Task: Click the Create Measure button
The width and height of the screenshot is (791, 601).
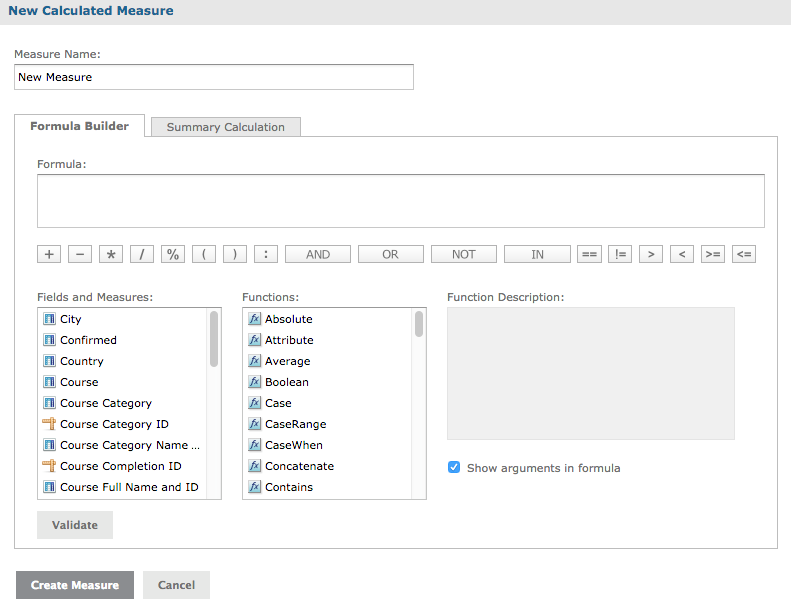Action: click(75, 585)
